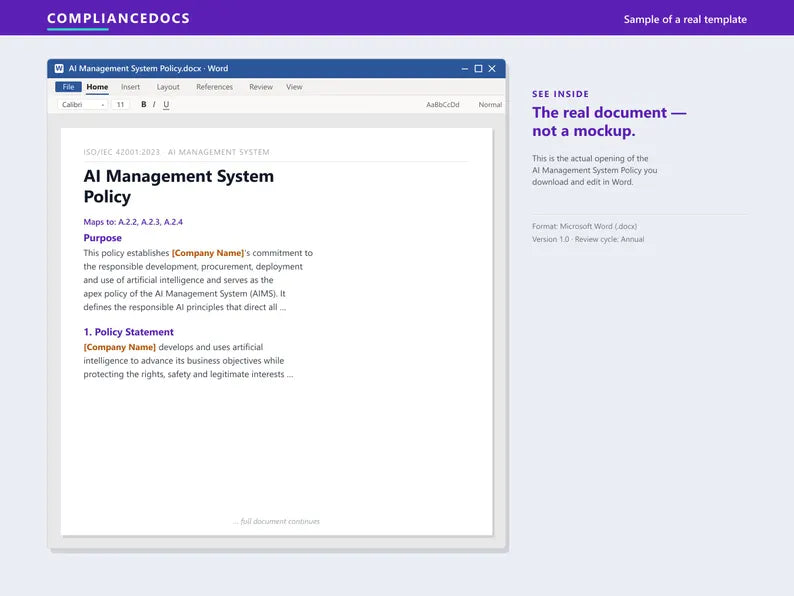Minimize the Word document window
Viewport: 794px width, 596px height.
[465, 68]
